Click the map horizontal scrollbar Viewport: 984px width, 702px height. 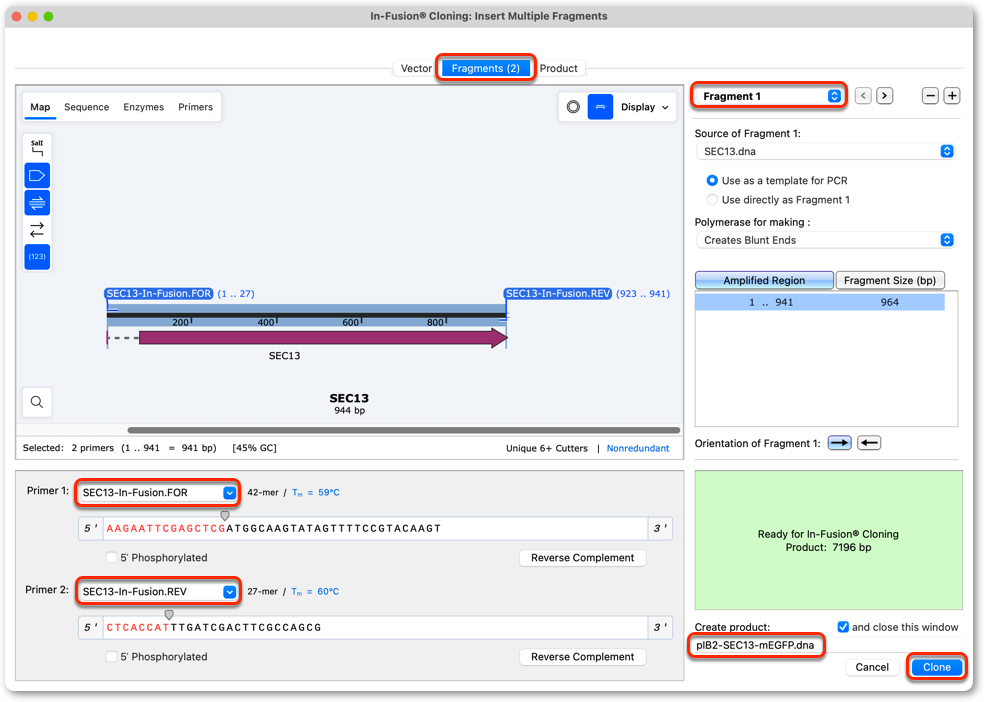[x=404, y=430]
